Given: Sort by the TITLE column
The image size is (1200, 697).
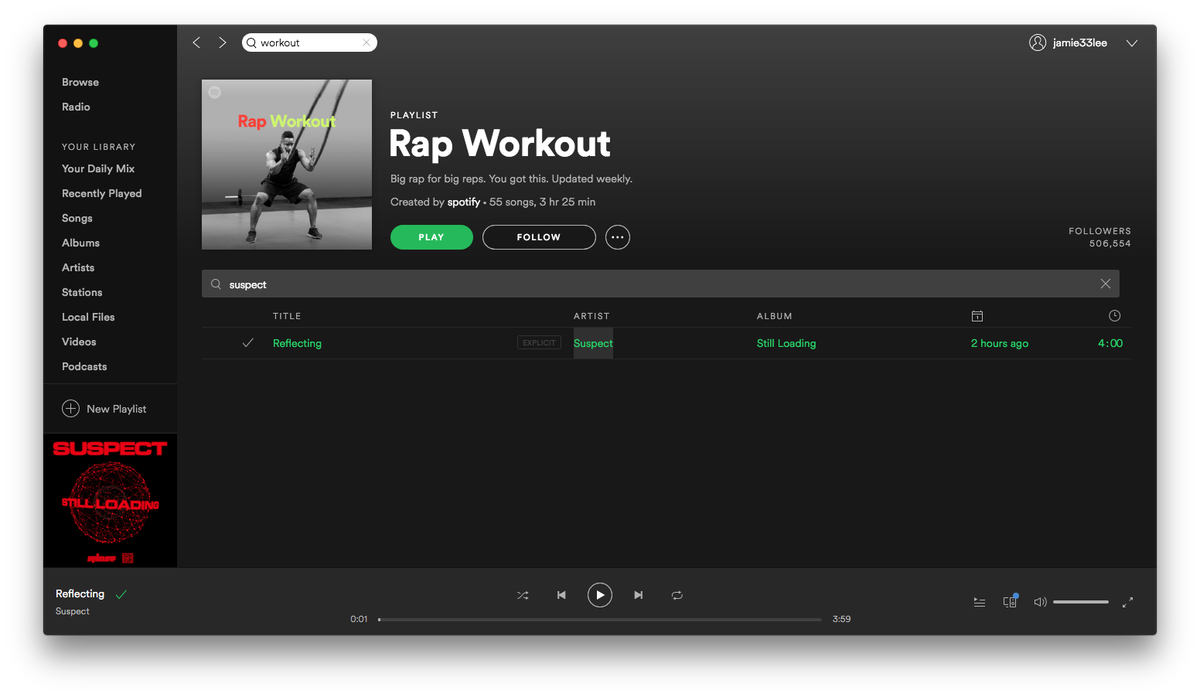Looking at the screenshot, I should (287, 316).
